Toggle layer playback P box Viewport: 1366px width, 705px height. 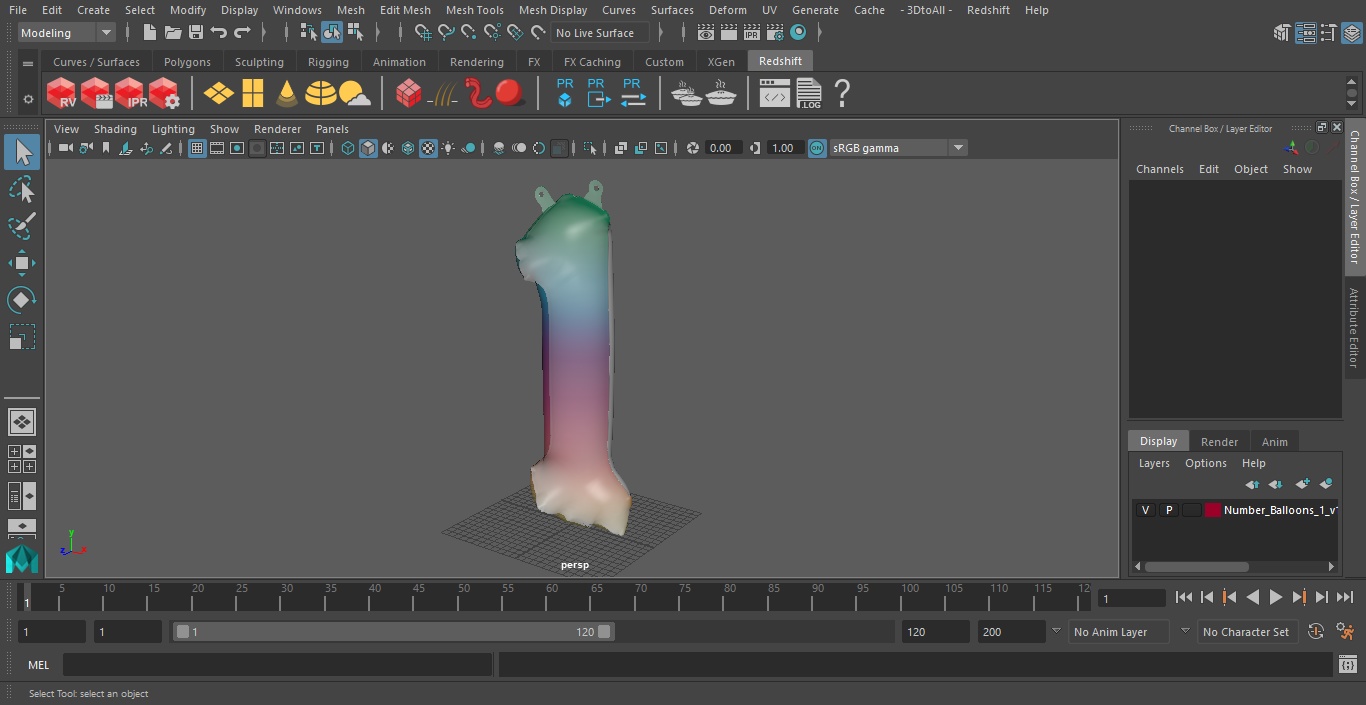tap(1168, 510)
